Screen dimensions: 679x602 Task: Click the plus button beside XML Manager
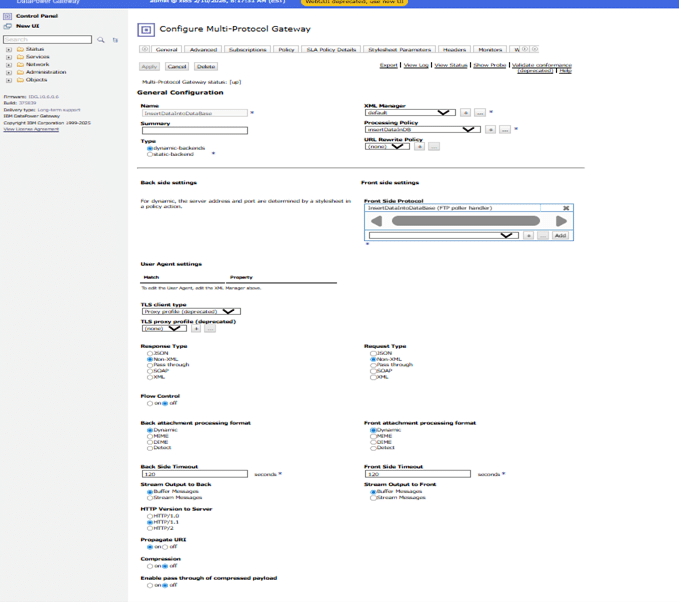click(466, 113)
